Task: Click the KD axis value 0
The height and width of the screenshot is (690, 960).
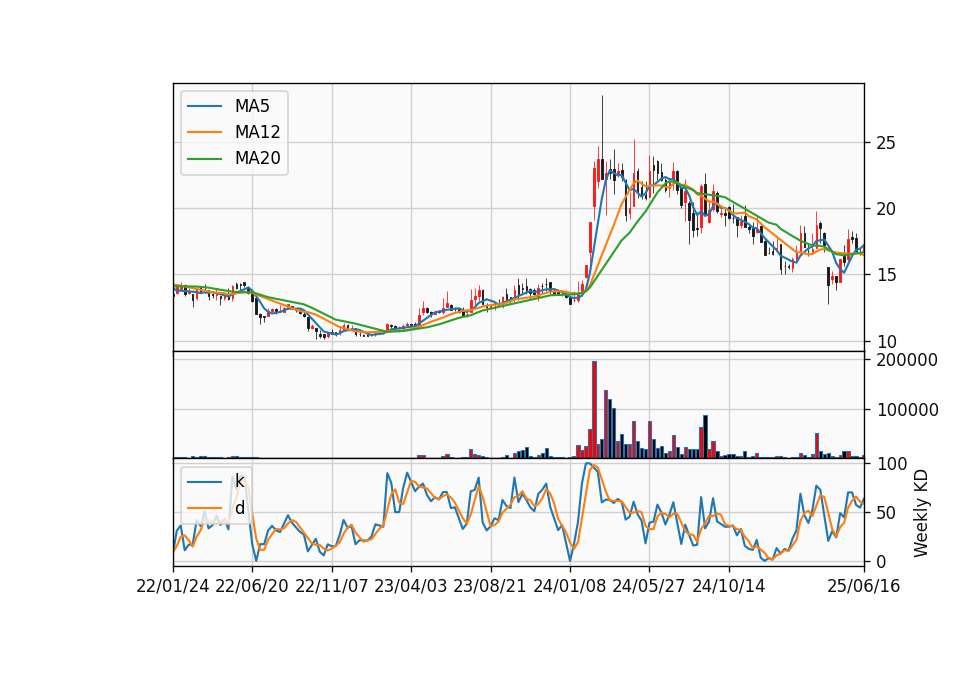Action: [x=882, y=561]
